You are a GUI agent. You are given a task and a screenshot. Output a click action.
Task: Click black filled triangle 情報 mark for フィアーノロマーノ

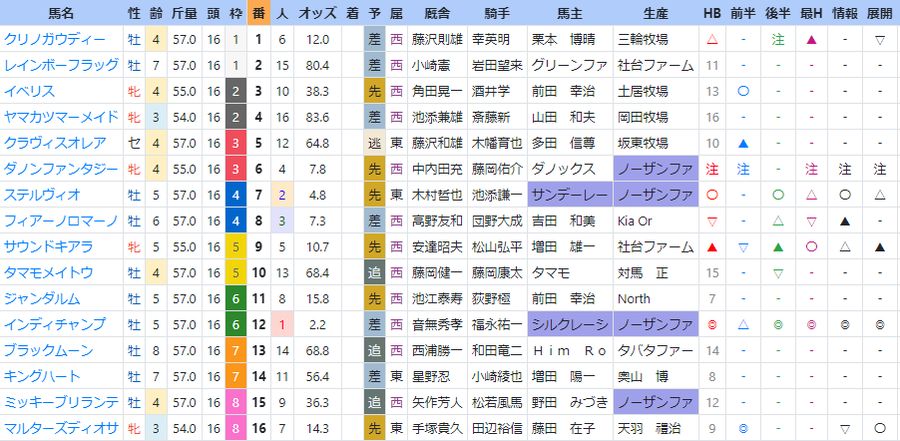click(x=845, y=220)
